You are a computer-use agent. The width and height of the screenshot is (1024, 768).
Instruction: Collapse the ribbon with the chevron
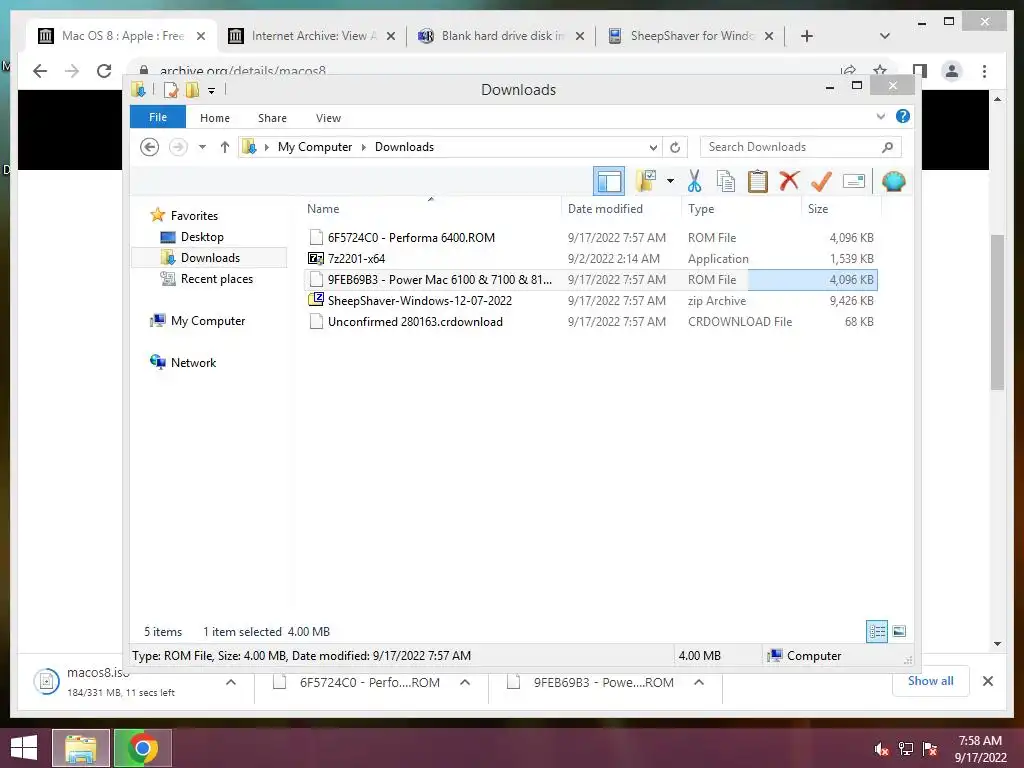tap(880, 116)
